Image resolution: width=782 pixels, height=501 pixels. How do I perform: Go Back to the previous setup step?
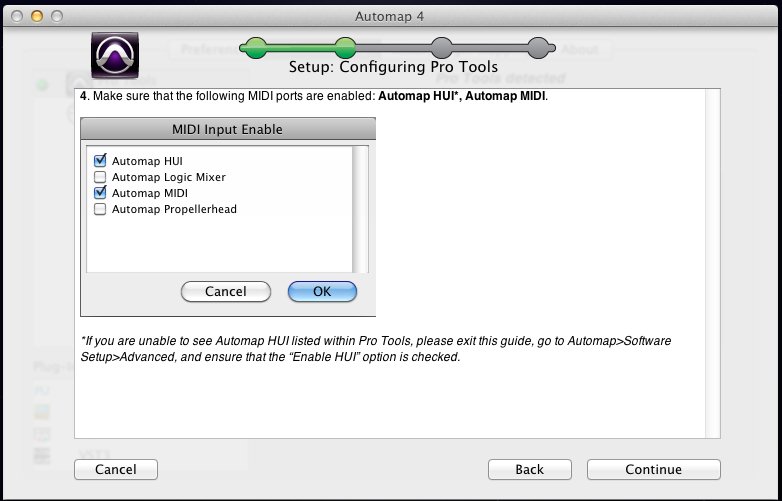tap(529, 469)
